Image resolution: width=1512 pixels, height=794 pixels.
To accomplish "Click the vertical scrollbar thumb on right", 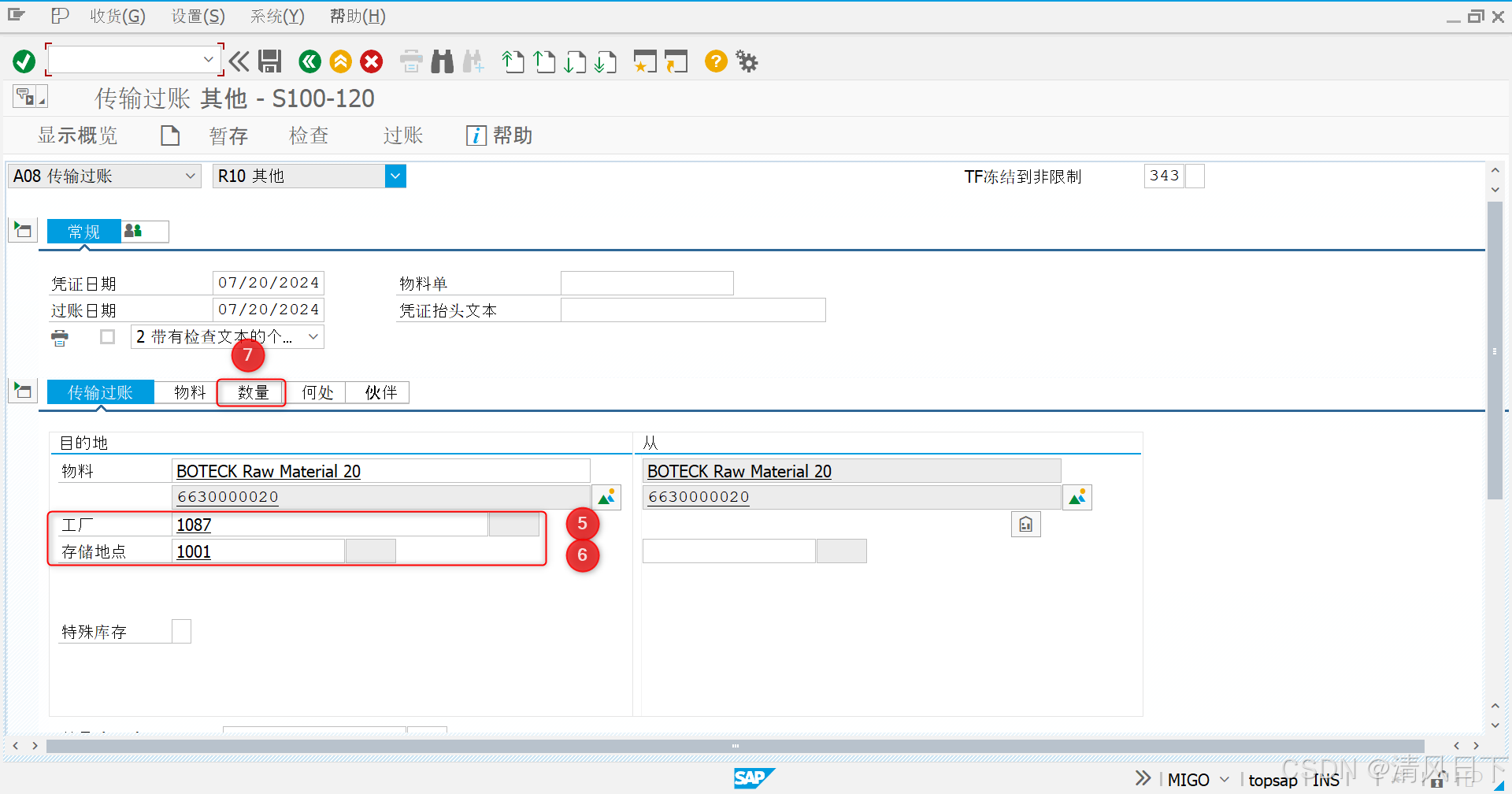I will click(x=1495, y=351).
